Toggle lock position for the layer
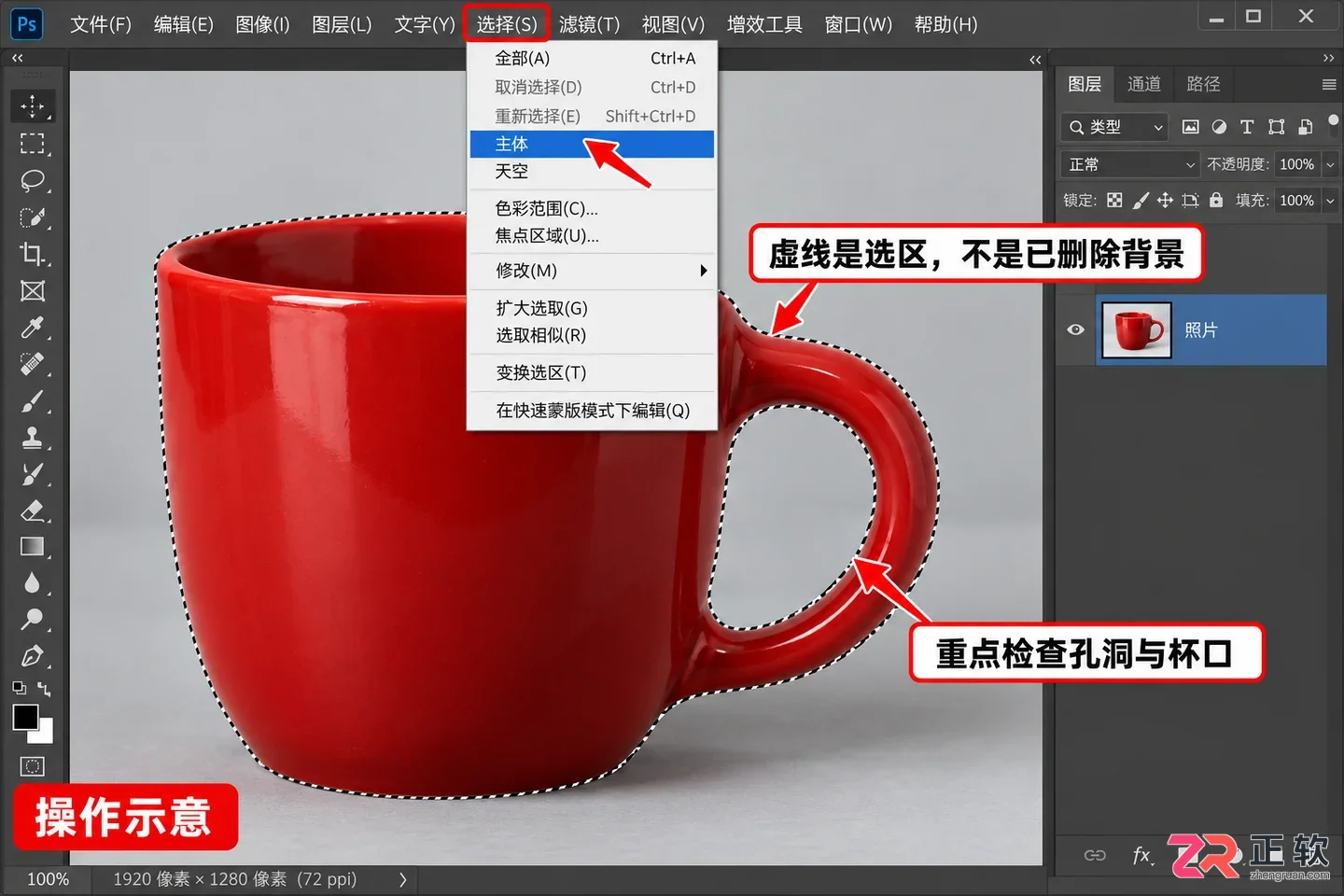1344x896 pixels. click(x=1165, y=200)
